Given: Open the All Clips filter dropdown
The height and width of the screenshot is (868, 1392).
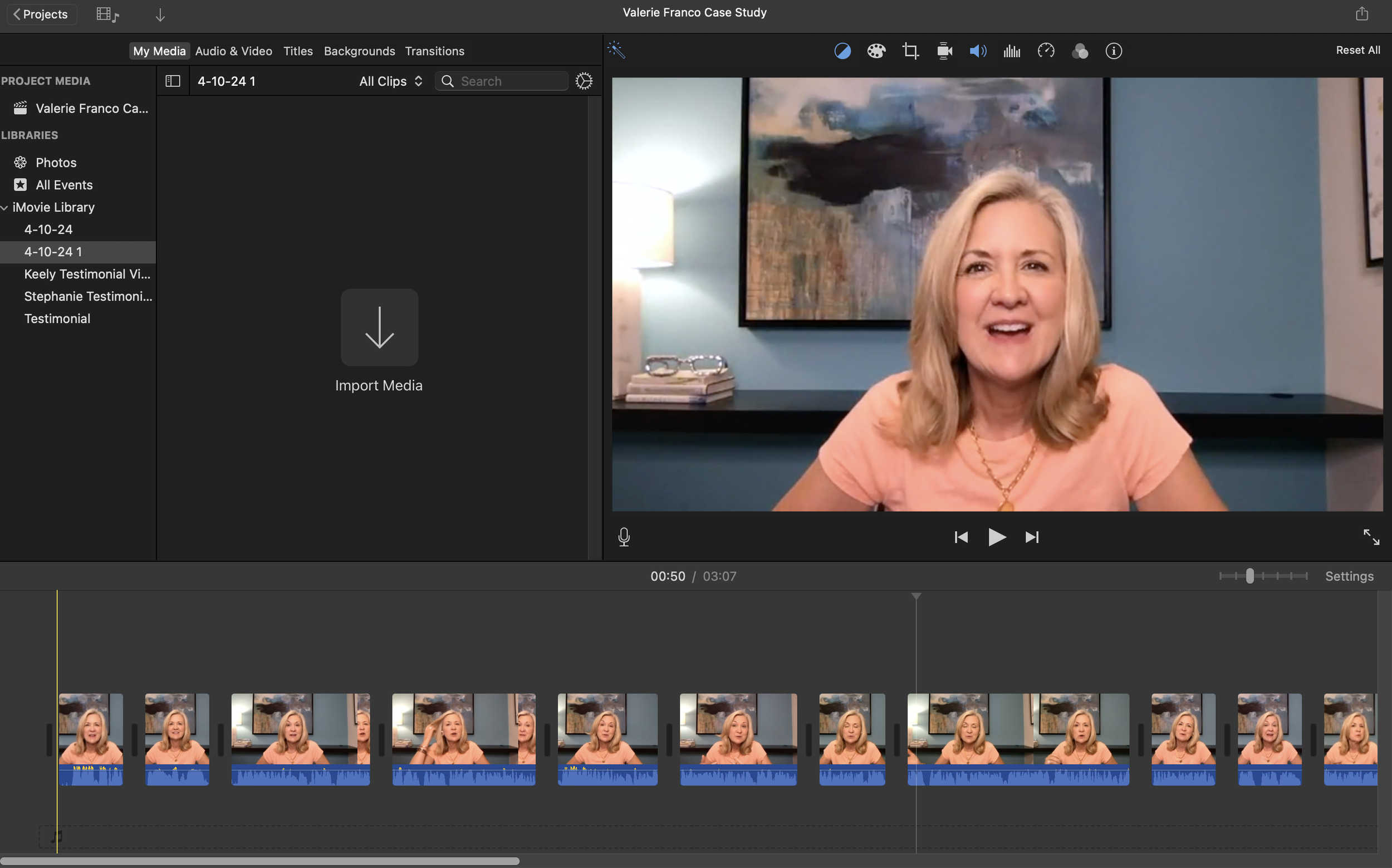Looking at the screenshot, I should [391, 81].
